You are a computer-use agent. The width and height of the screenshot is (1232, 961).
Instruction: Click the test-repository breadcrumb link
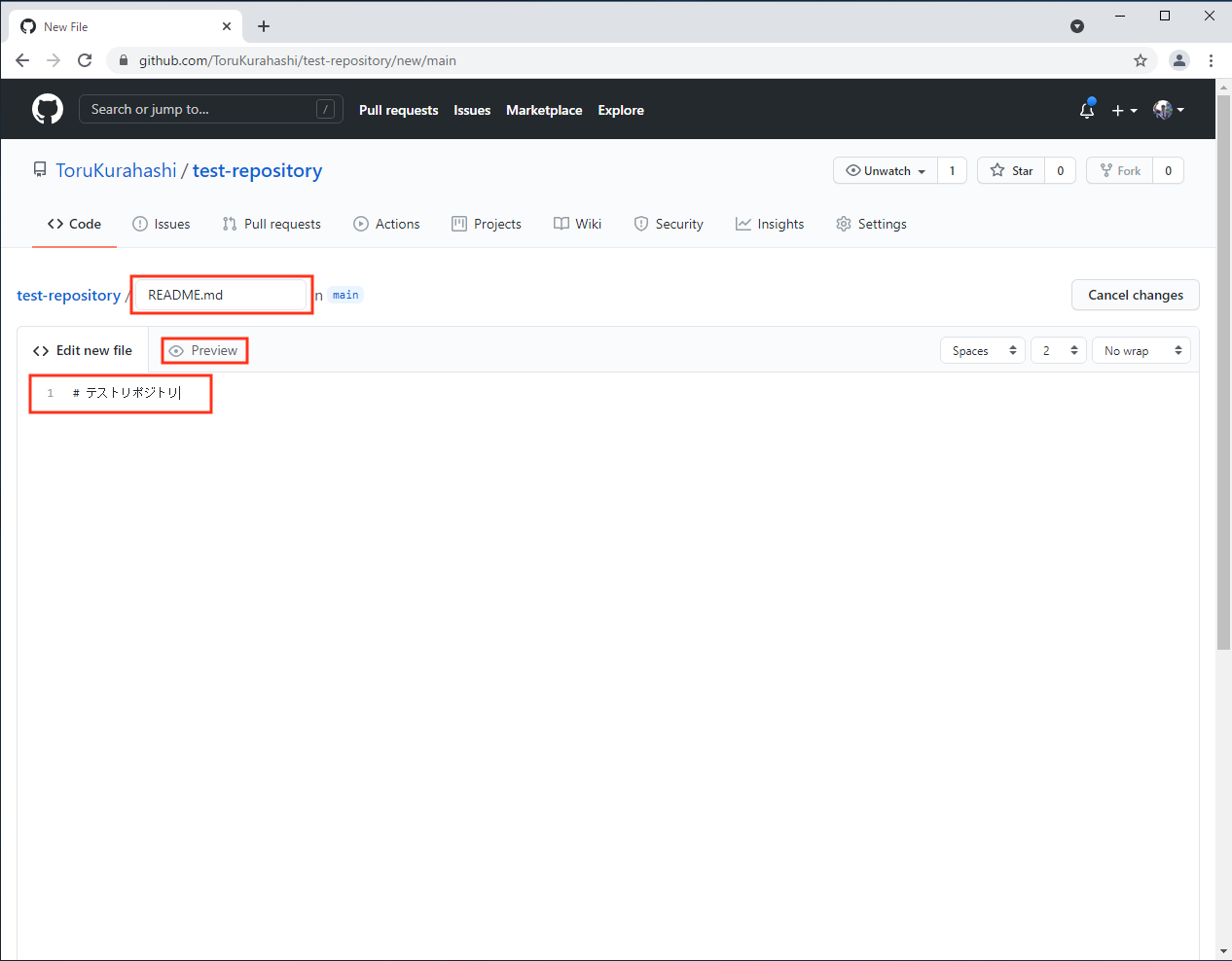[68, 295]
